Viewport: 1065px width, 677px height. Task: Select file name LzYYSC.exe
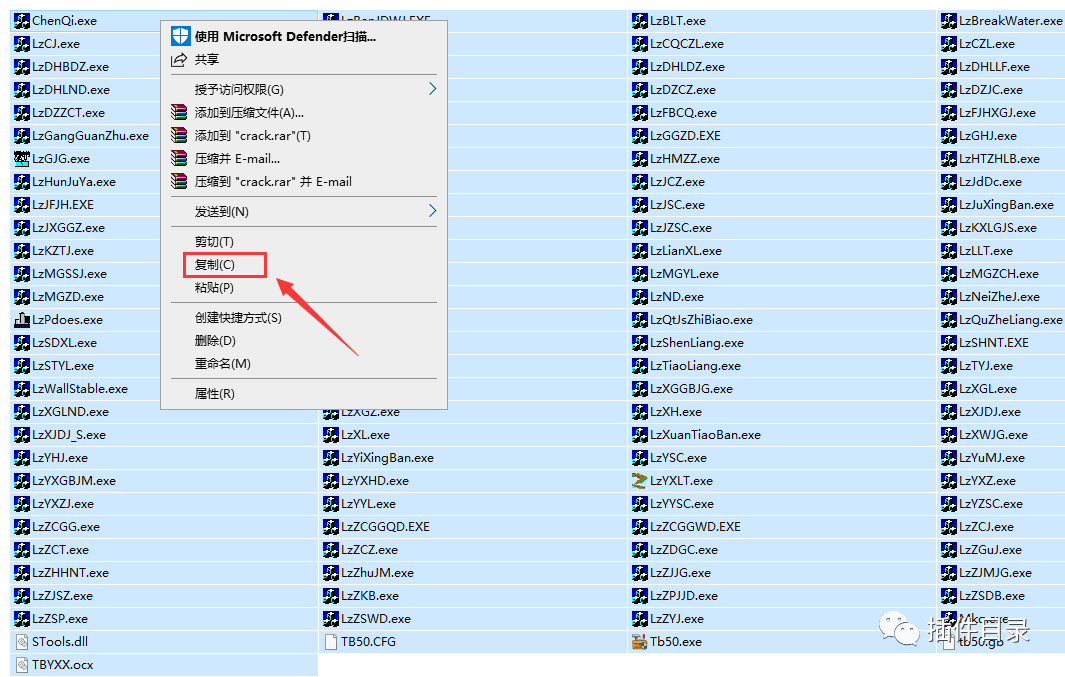pos(682,504)
